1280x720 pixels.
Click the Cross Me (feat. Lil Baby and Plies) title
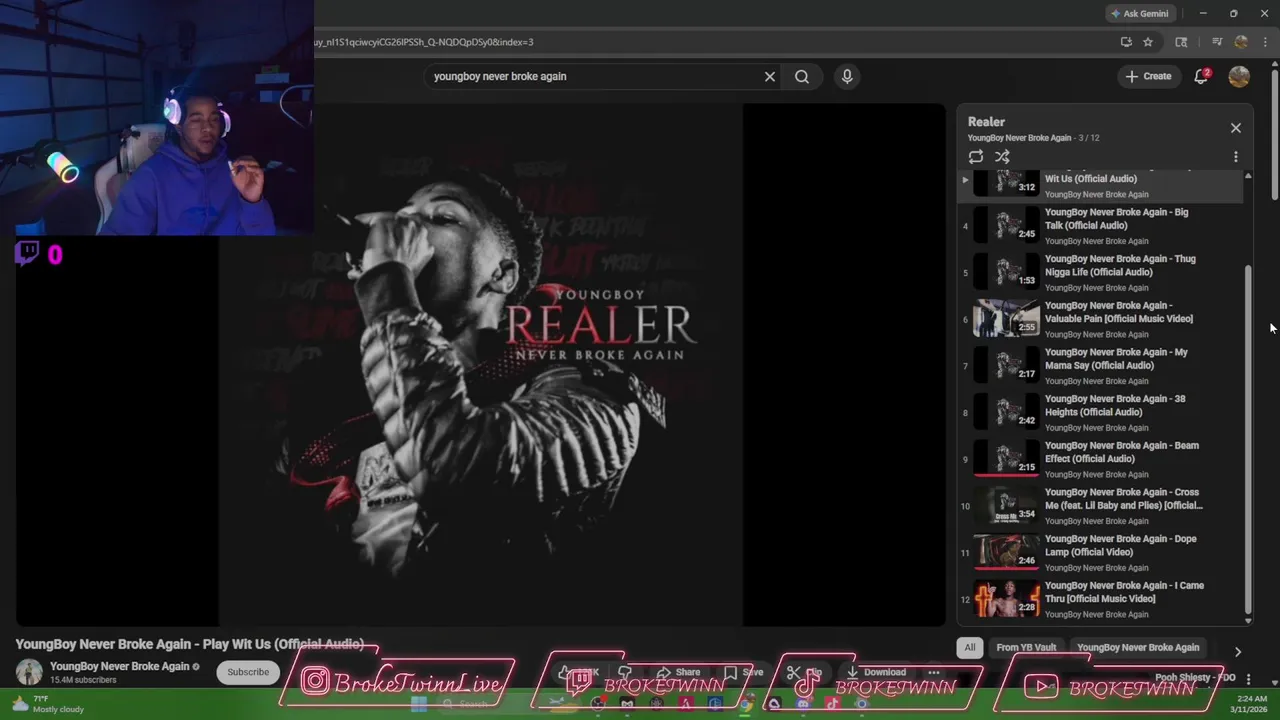pos(1124,499)
